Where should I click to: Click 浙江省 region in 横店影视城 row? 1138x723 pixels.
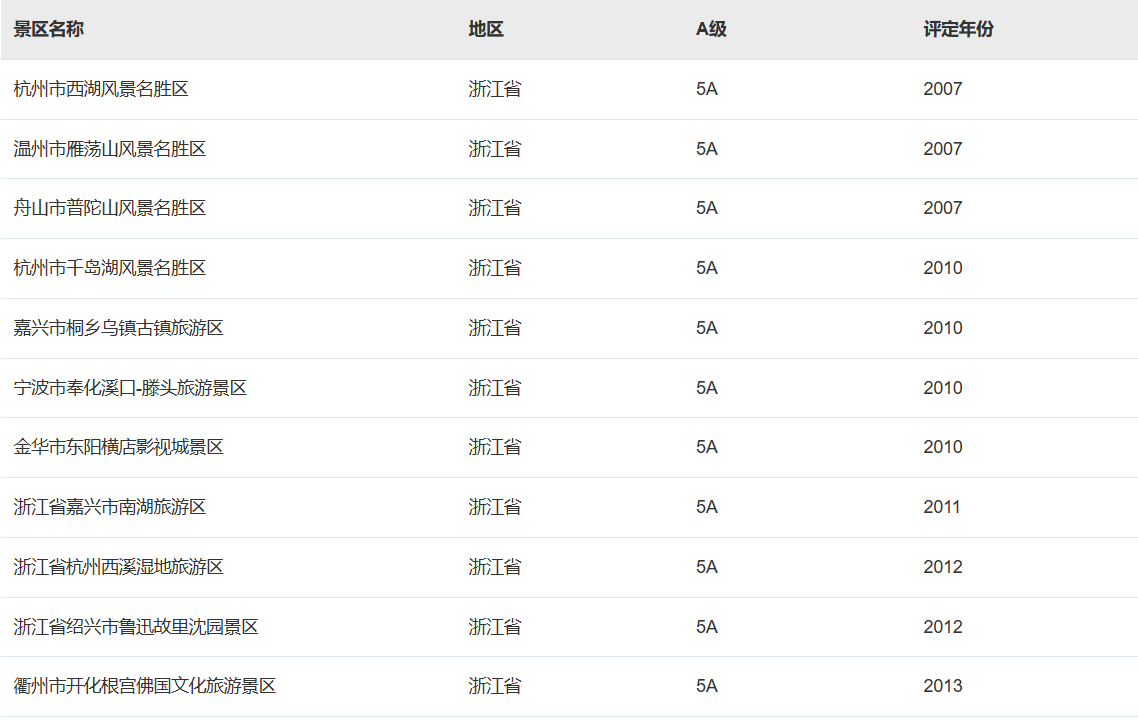tap(495, 447)
